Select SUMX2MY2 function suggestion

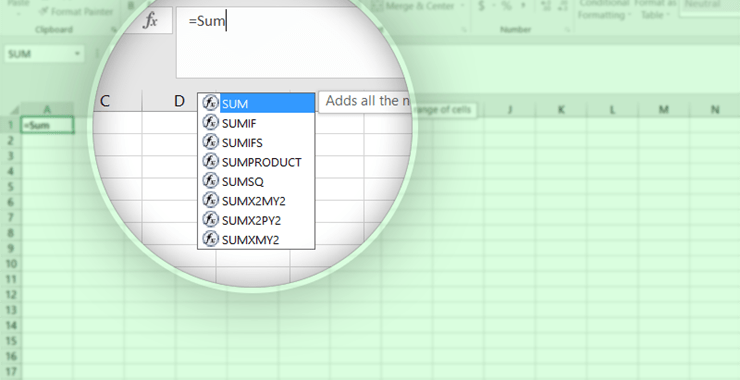(256, 201)
